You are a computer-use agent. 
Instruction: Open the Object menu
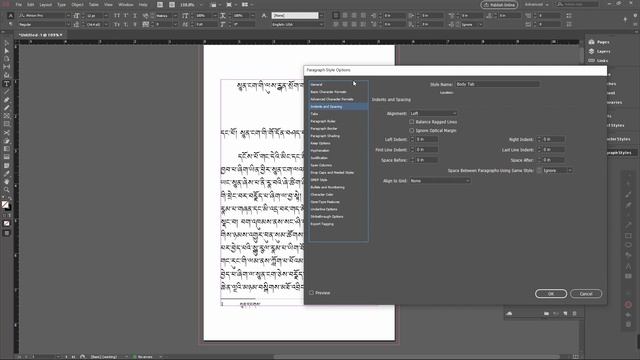(77, 4)
